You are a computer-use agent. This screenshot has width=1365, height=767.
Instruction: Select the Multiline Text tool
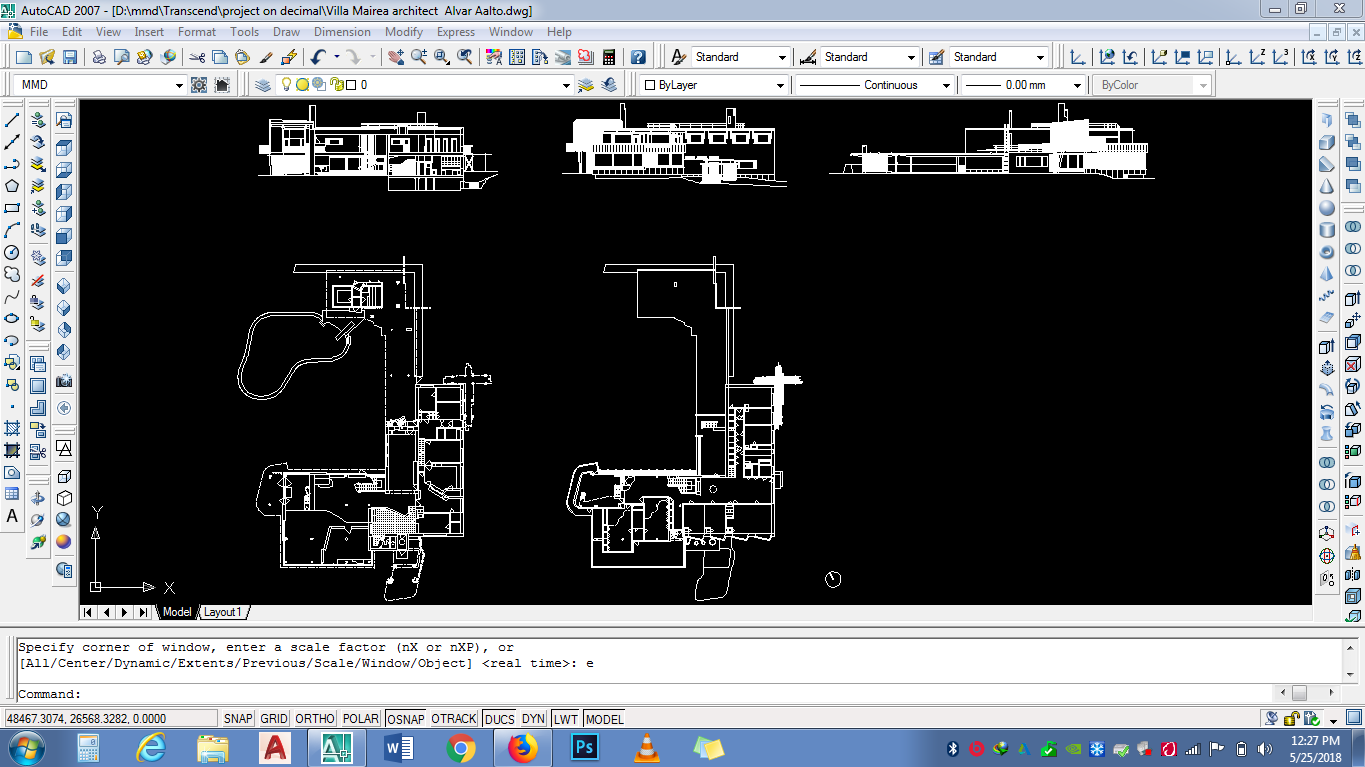[x=12, y=517]
